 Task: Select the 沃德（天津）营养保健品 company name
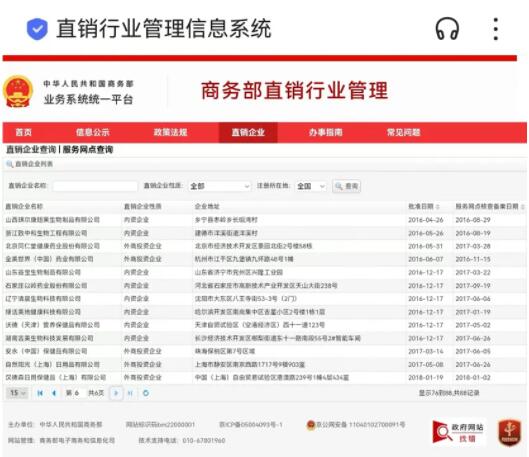(52, 325)
